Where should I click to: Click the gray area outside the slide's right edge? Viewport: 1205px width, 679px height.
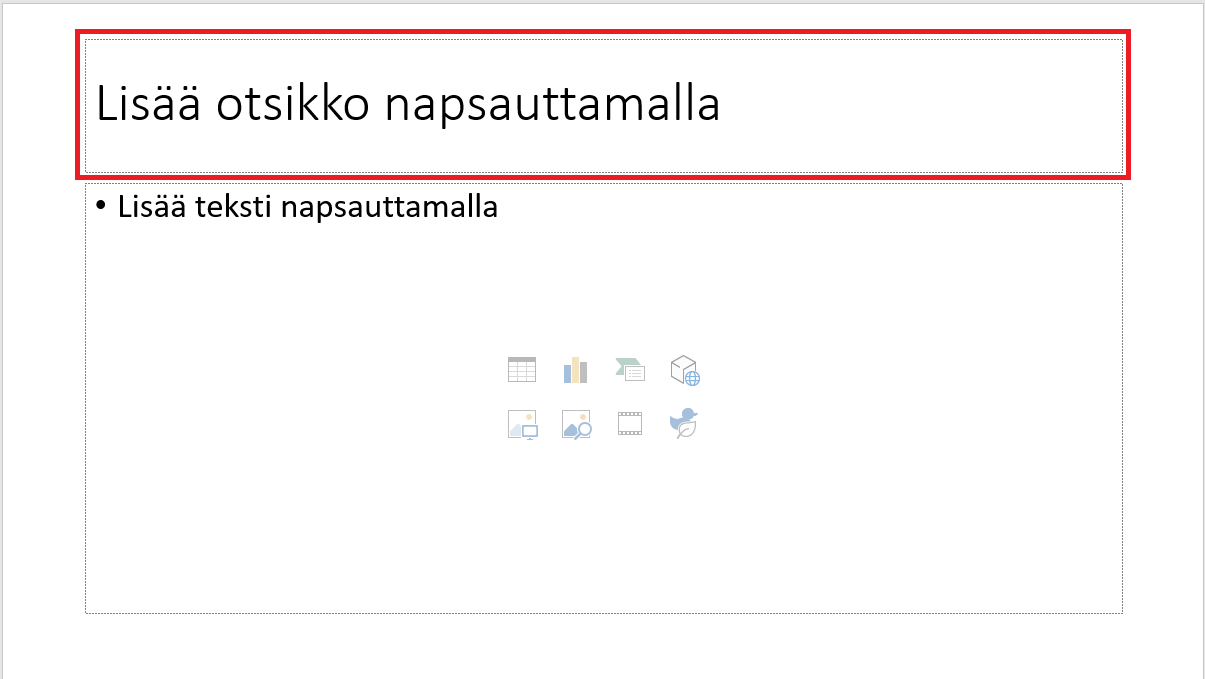click(x=1203, y=340)
